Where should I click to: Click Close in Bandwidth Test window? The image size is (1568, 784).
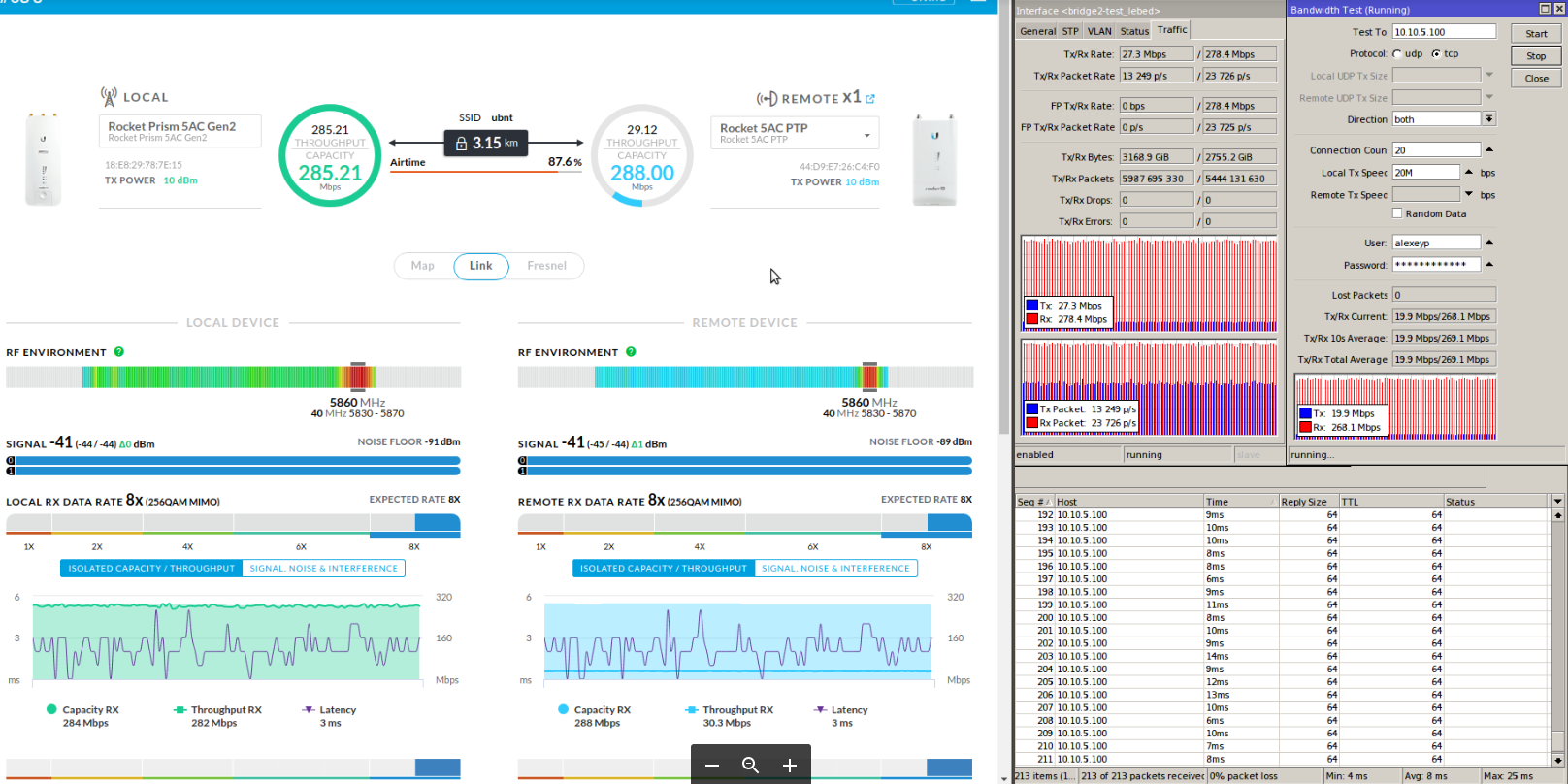1536,79
